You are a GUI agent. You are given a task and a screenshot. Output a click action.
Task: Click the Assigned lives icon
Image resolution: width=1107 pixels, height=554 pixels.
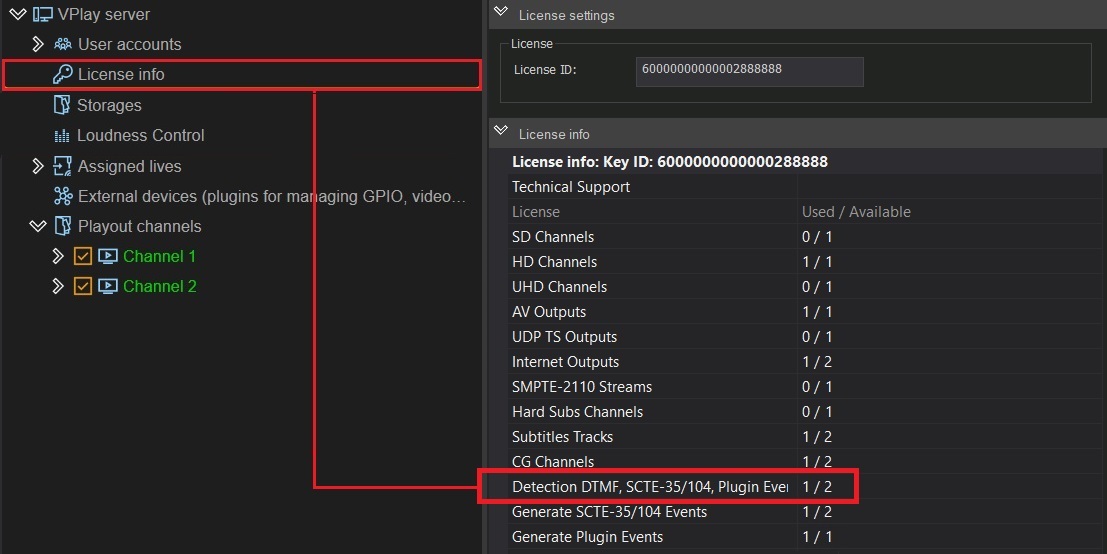pyautogui.click(x=62, y=166)
